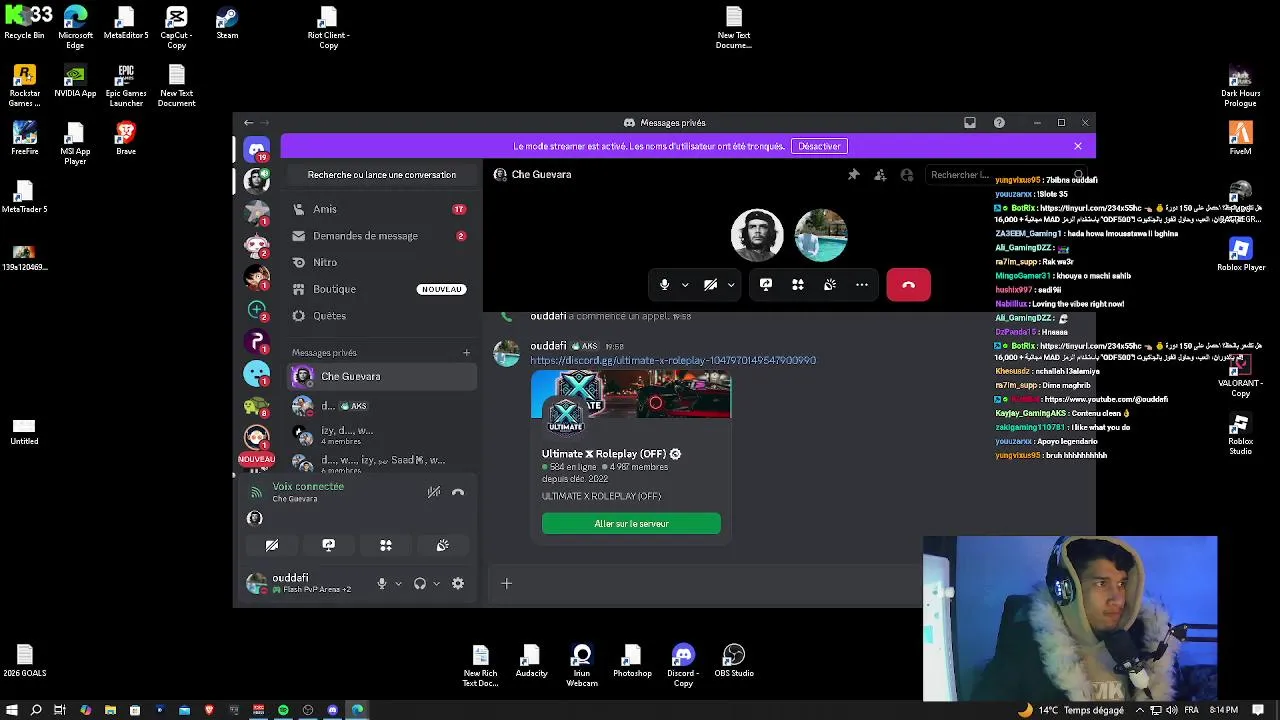Open Brave desktop shortcut
Screen dimensions: 1280x720
[x=126, y=139]
